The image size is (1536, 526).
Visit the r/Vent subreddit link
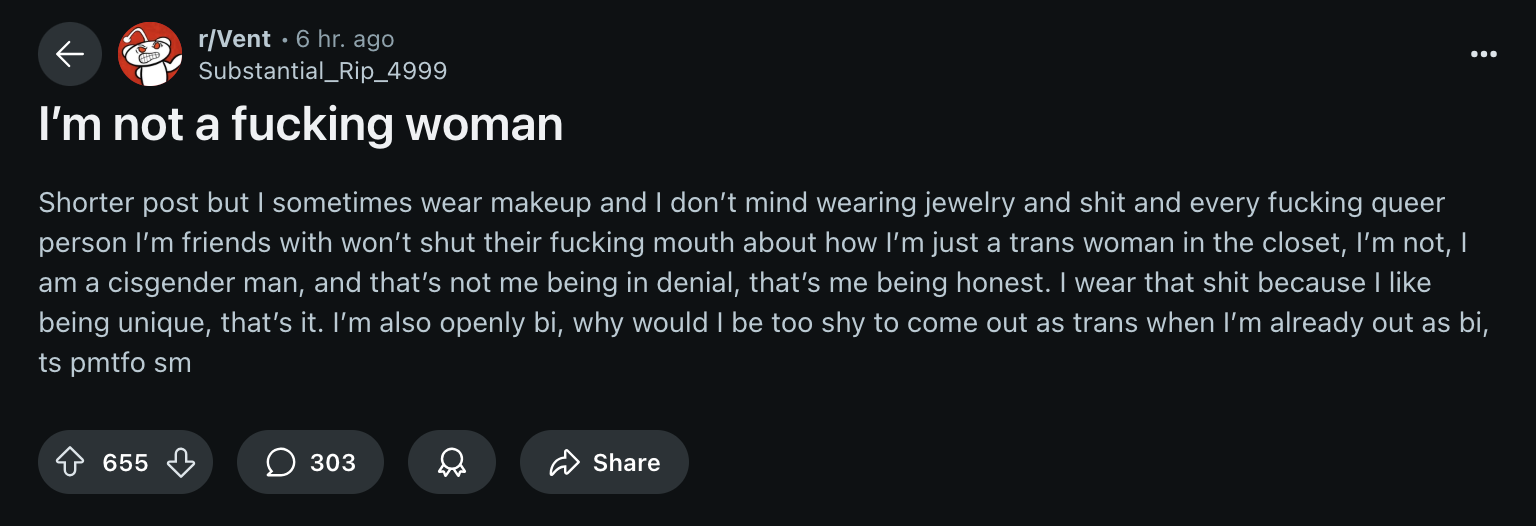tap(235, 39)
